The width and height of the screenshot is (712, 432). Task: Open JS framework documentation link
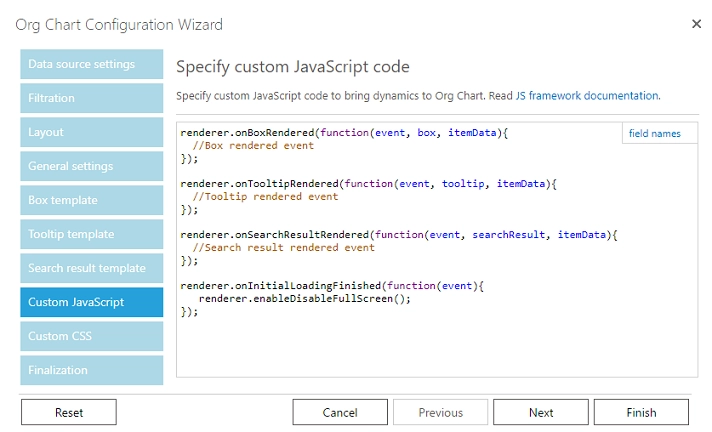click(x=588, y=96)
